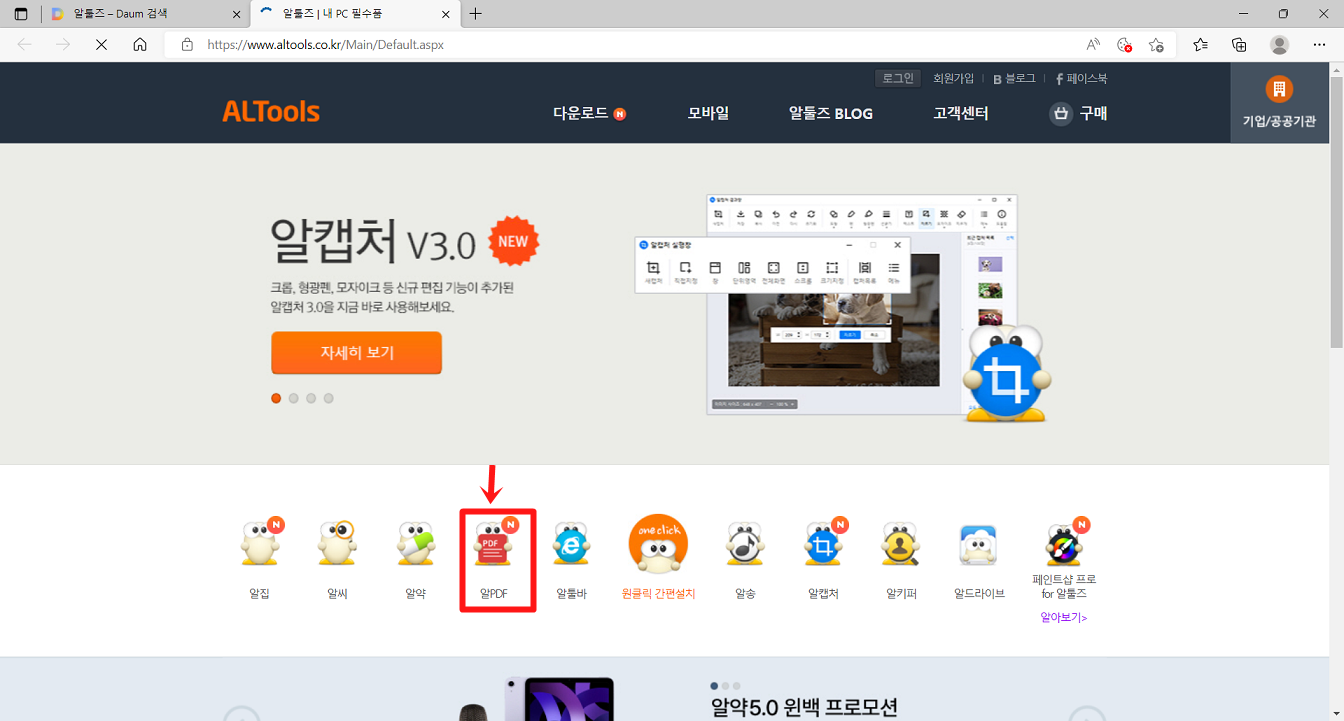Go back to previous page
The image size is (1344, 721).
(25, 45)
